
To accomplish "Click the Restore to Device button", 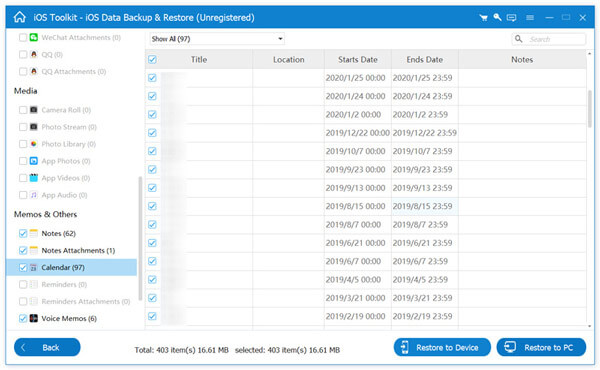I will 442,347.
